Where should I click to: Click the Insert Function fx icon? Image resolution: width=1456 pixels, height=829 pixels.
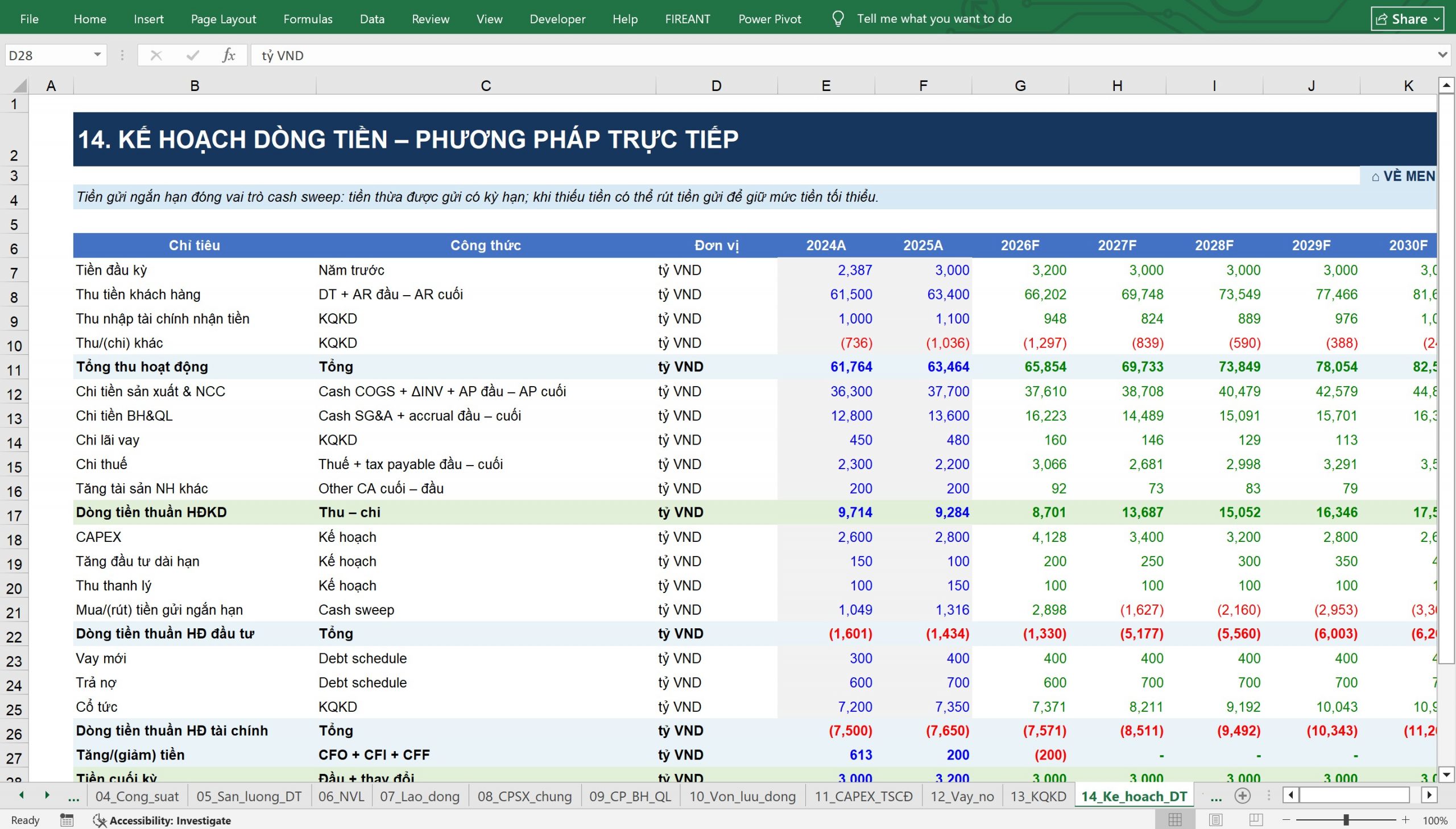click(x=228, y=55)
